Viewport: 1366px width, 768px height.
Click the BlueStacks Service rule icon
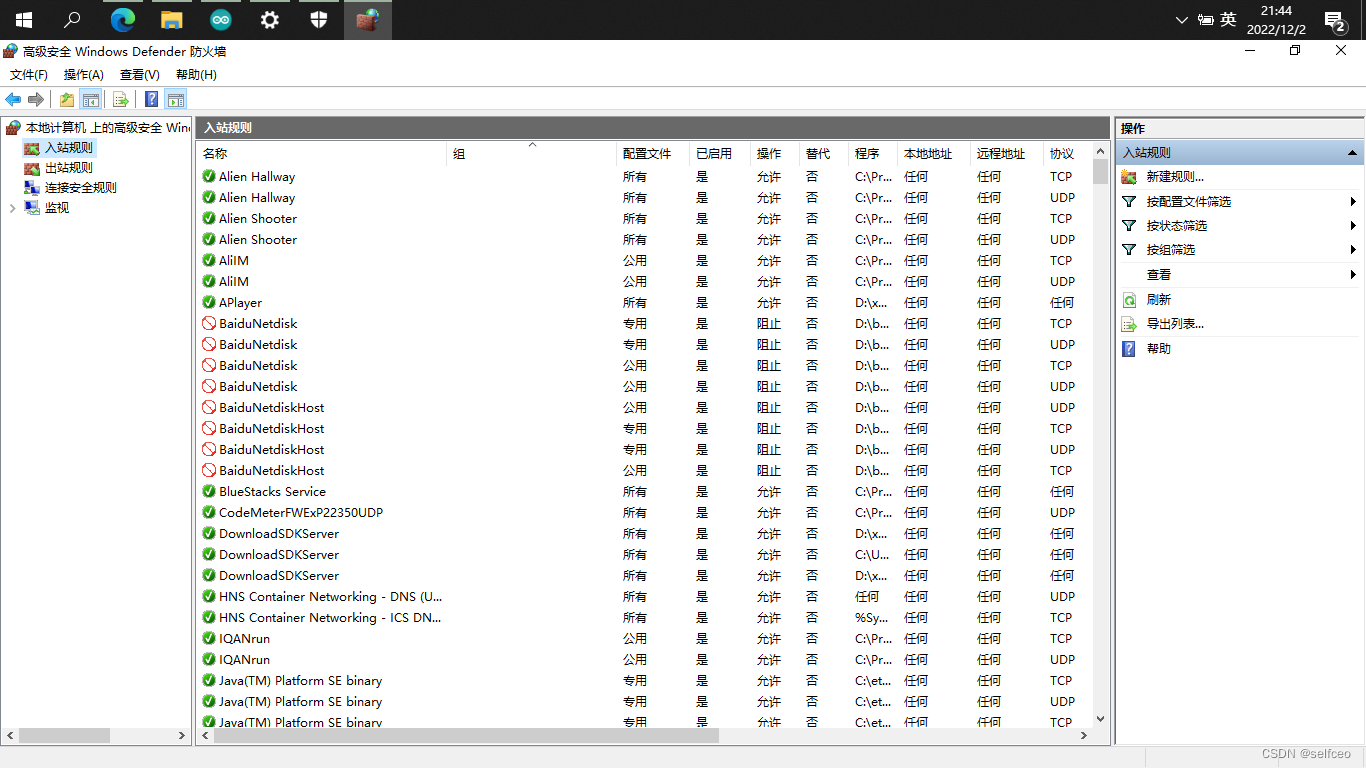[x=209, y=491]
